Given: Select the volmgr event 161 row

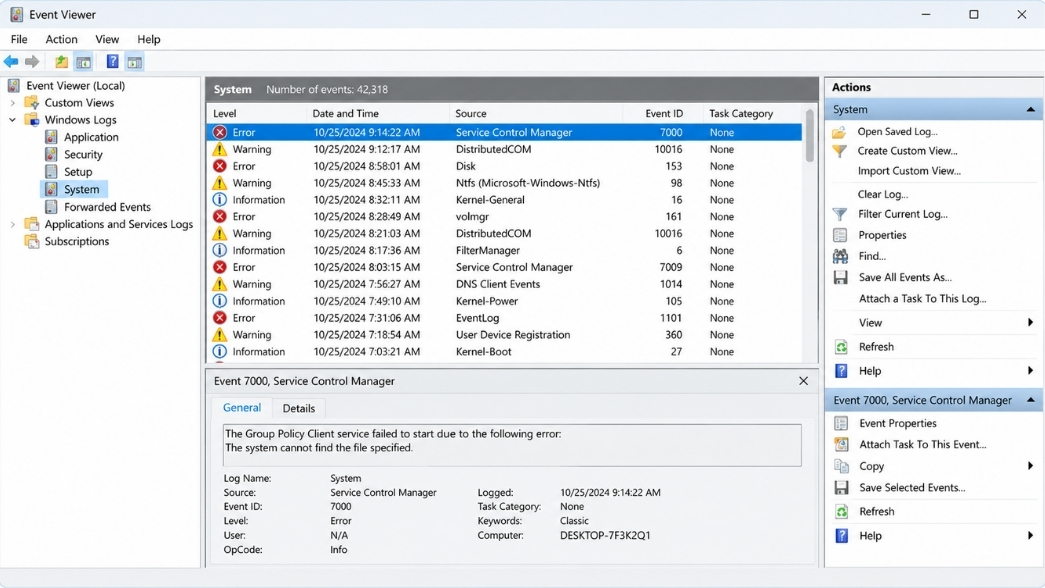Looking at the screenshot, I should [505, 217].
